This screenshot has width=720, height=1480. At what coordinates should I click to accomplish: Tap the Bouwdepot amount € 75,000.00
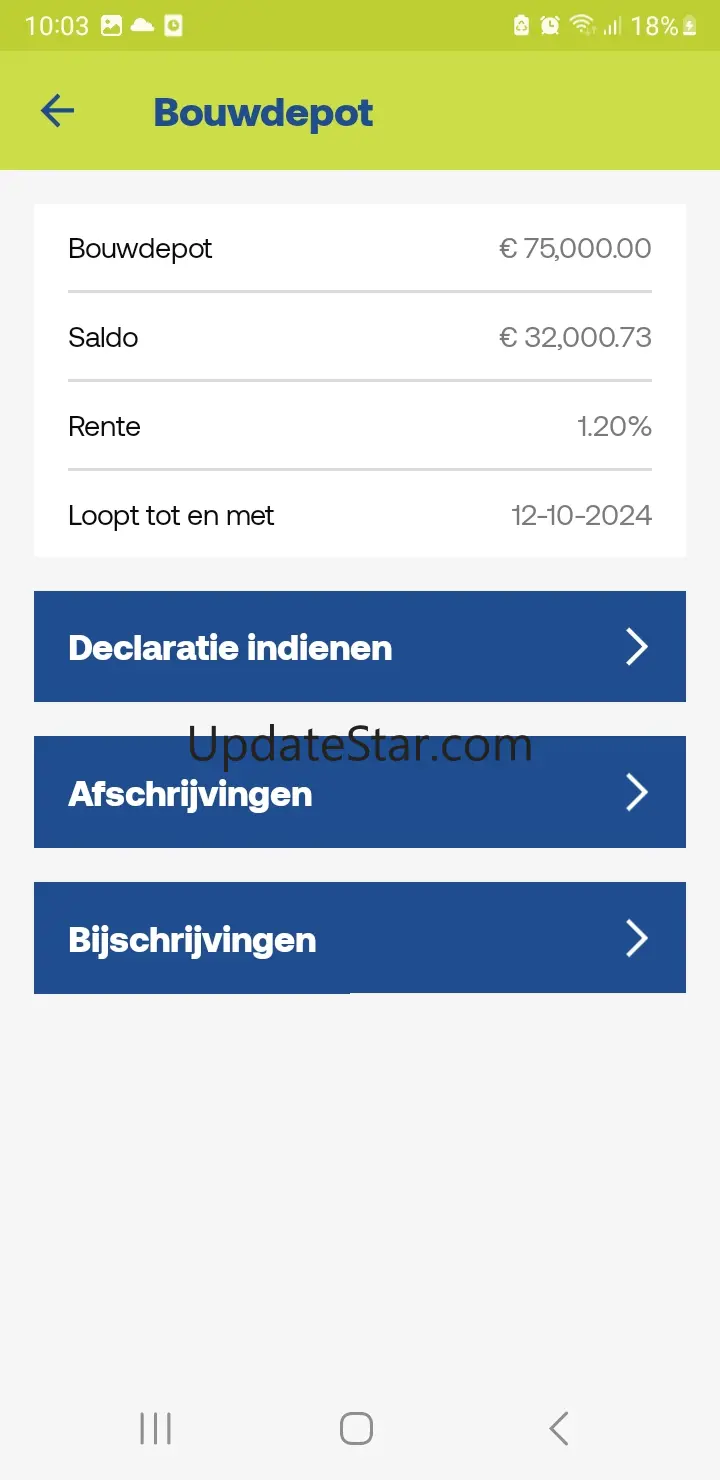click(575, 249)
